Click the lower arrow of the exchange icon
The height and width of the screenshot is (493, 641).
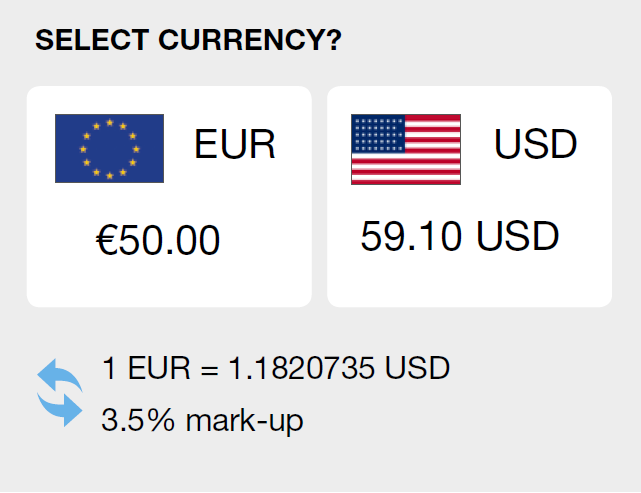point(60,410)
